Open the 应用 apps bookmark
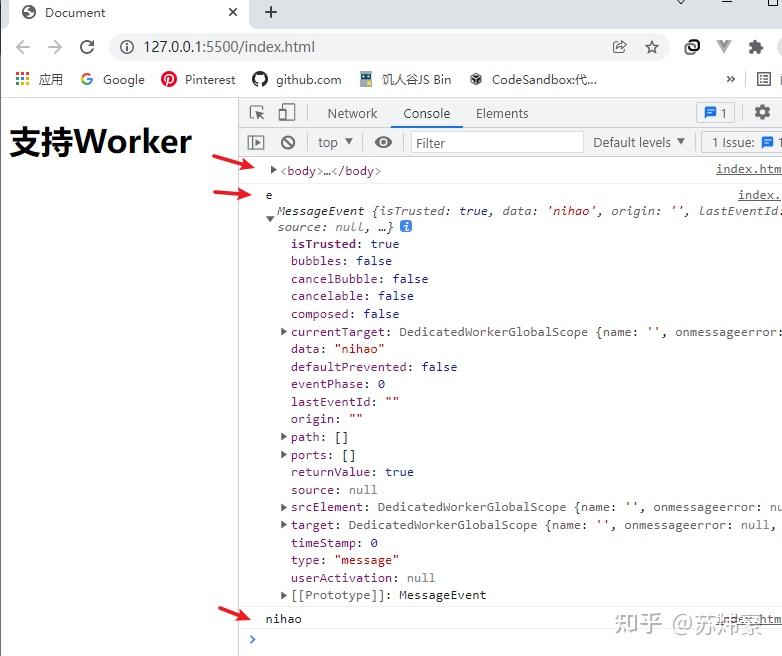Image resolution: width=782 pixels, height=656 pixels. (39, 79)
